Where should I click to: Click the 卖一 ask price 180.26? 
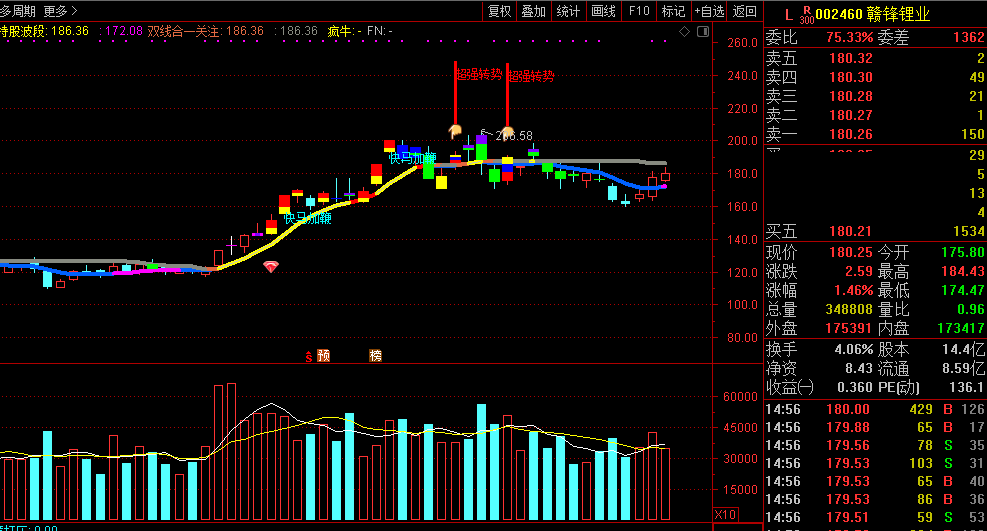pos(851,134)
